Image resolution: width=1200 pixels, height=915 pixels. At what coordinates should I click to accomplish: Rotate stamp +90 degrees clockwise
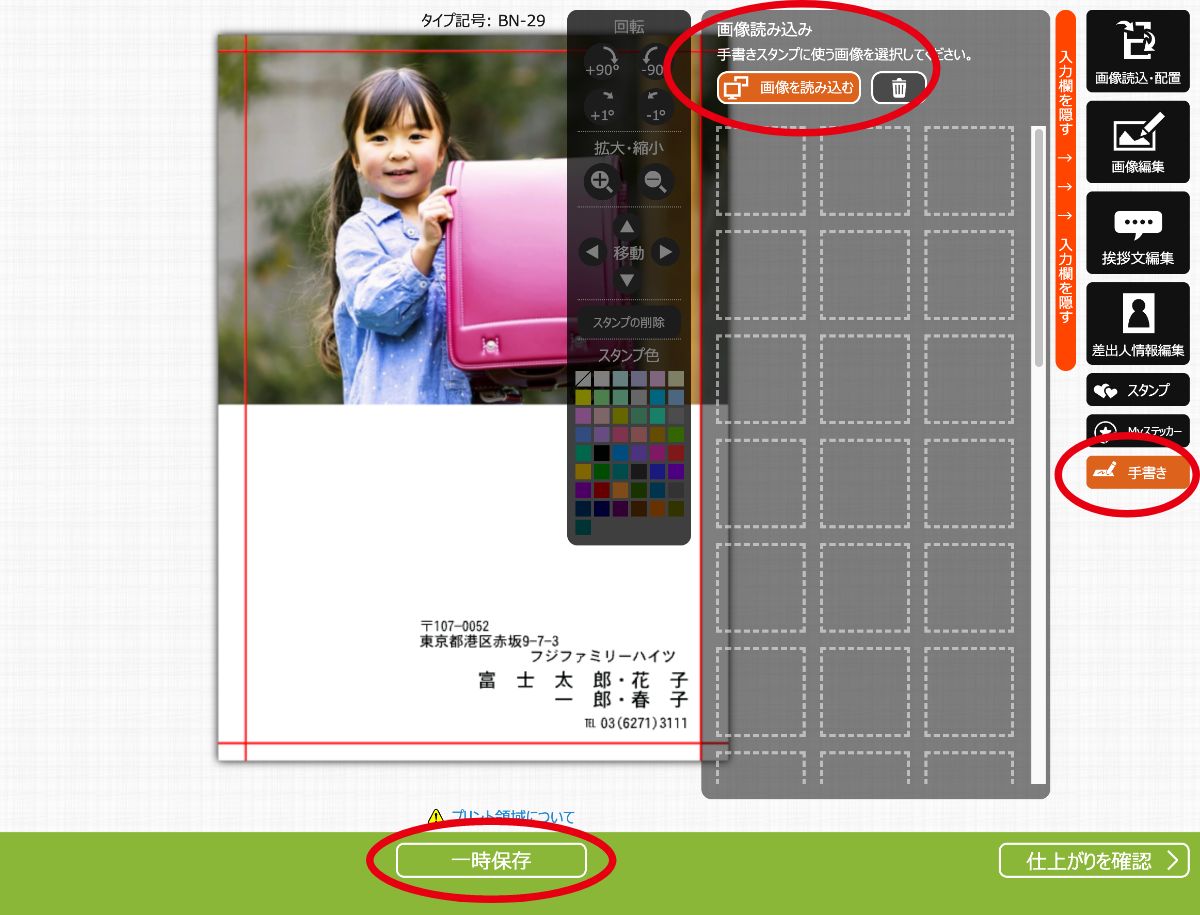click(602, 61)
